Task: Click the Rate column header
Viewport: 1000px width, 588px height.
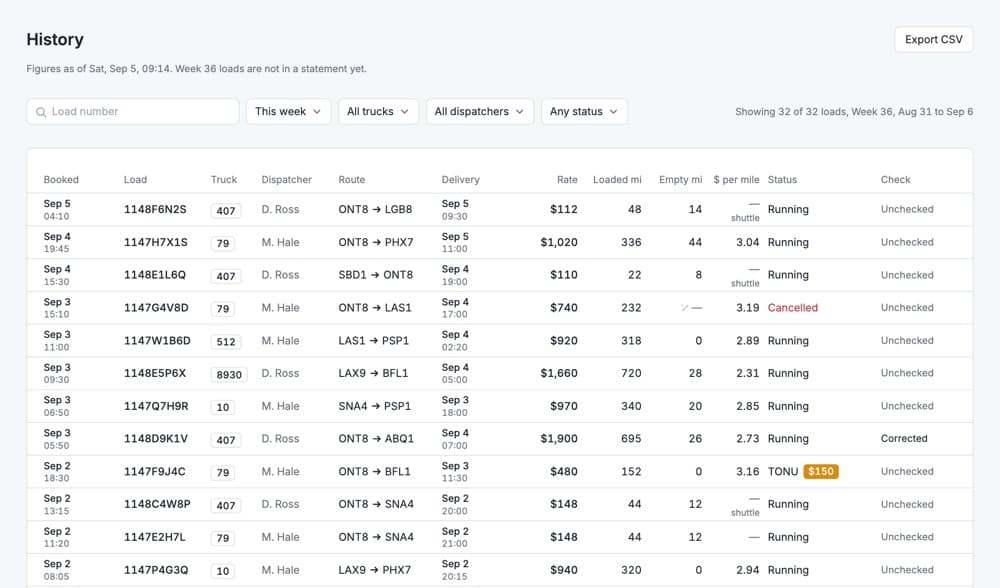Action: tap(567, 180)
